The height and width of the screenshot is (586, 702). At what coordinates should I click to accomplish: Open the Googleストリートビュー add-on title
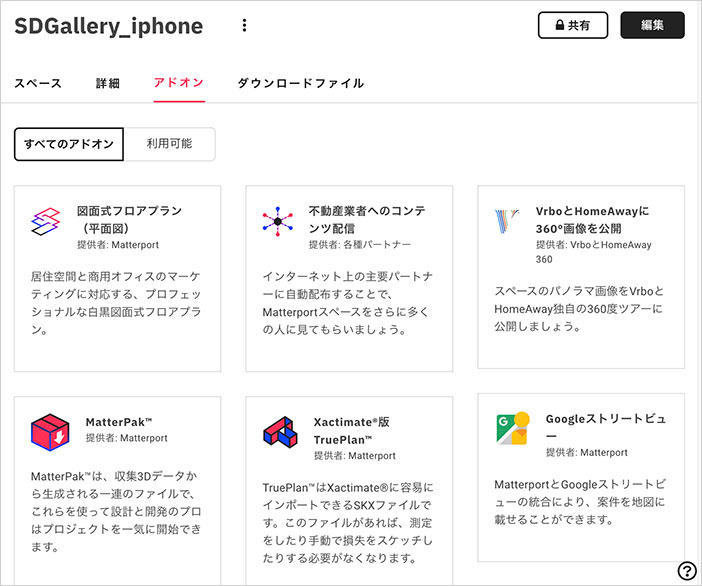(606, 427)
